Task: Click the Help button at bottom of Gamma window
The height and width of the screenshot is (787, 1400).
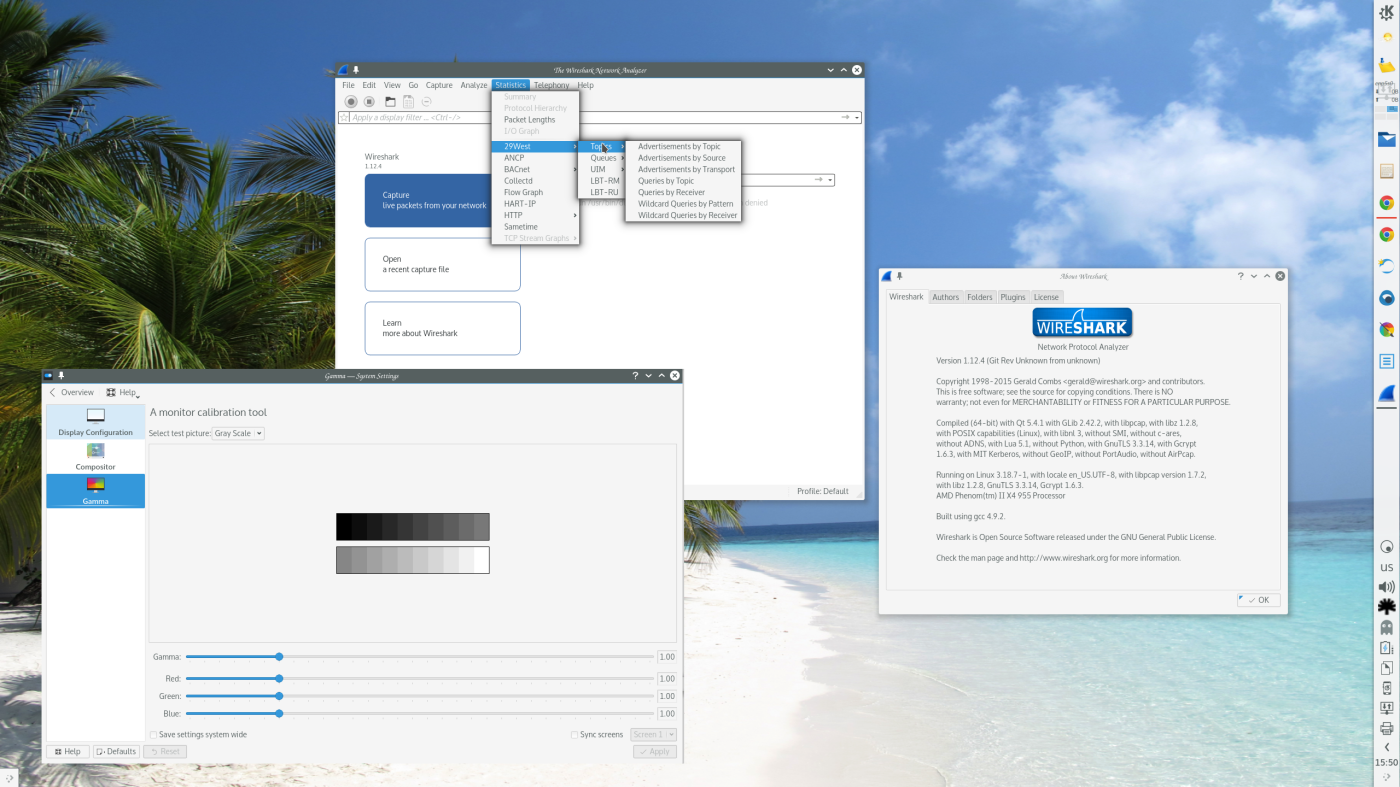Action: [x=68, y=751]
